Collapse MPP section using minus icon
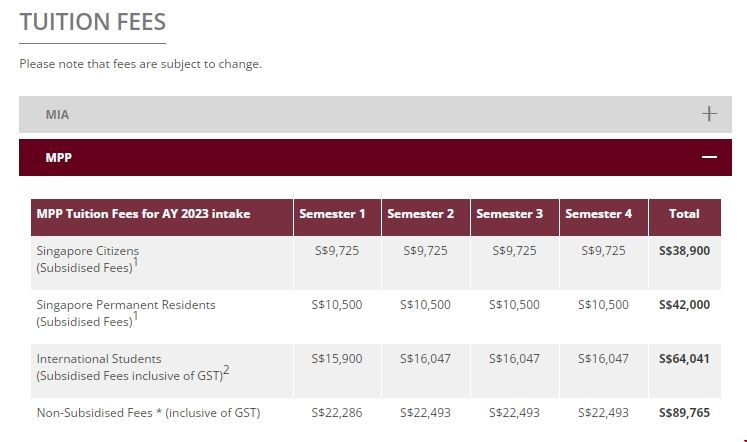This screenshot has width=747, height=442. (x=709, y=158)
